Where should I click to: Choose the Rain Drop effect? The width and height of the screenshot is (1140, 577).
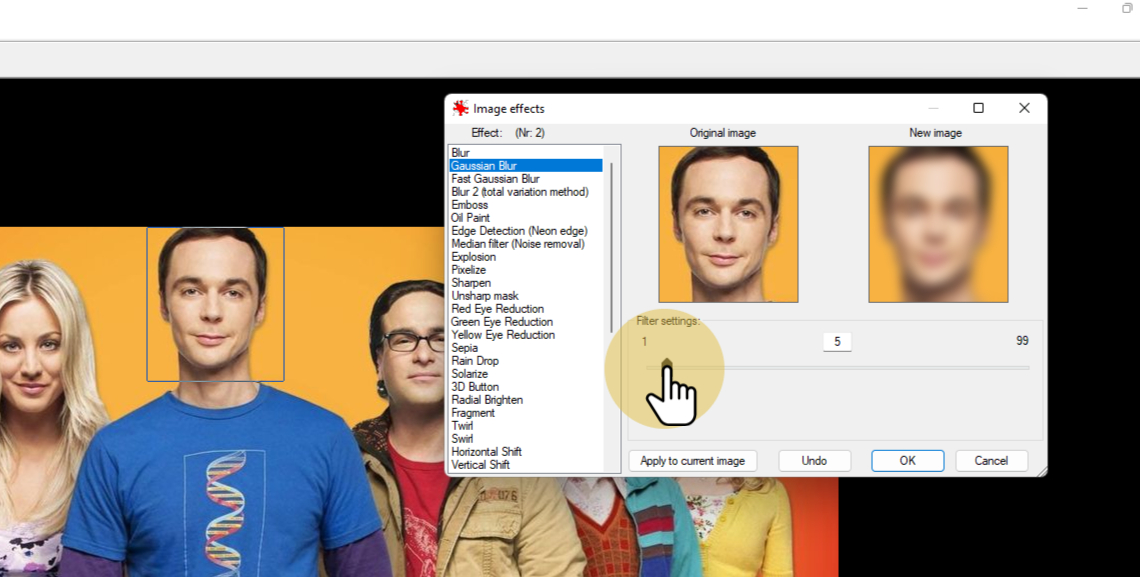(x=475, y=361)
